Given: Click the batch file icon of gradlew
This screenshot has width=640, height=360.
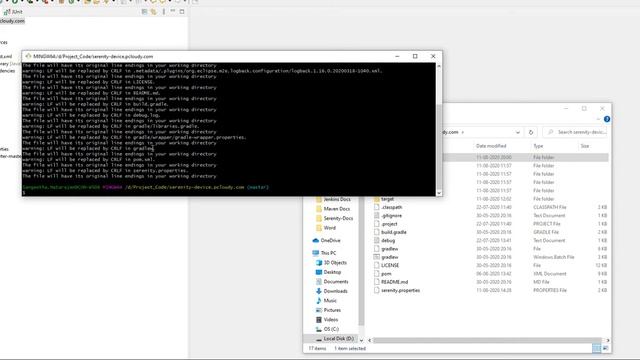Looking at the screenshot, I should click(x=376, y=257).
